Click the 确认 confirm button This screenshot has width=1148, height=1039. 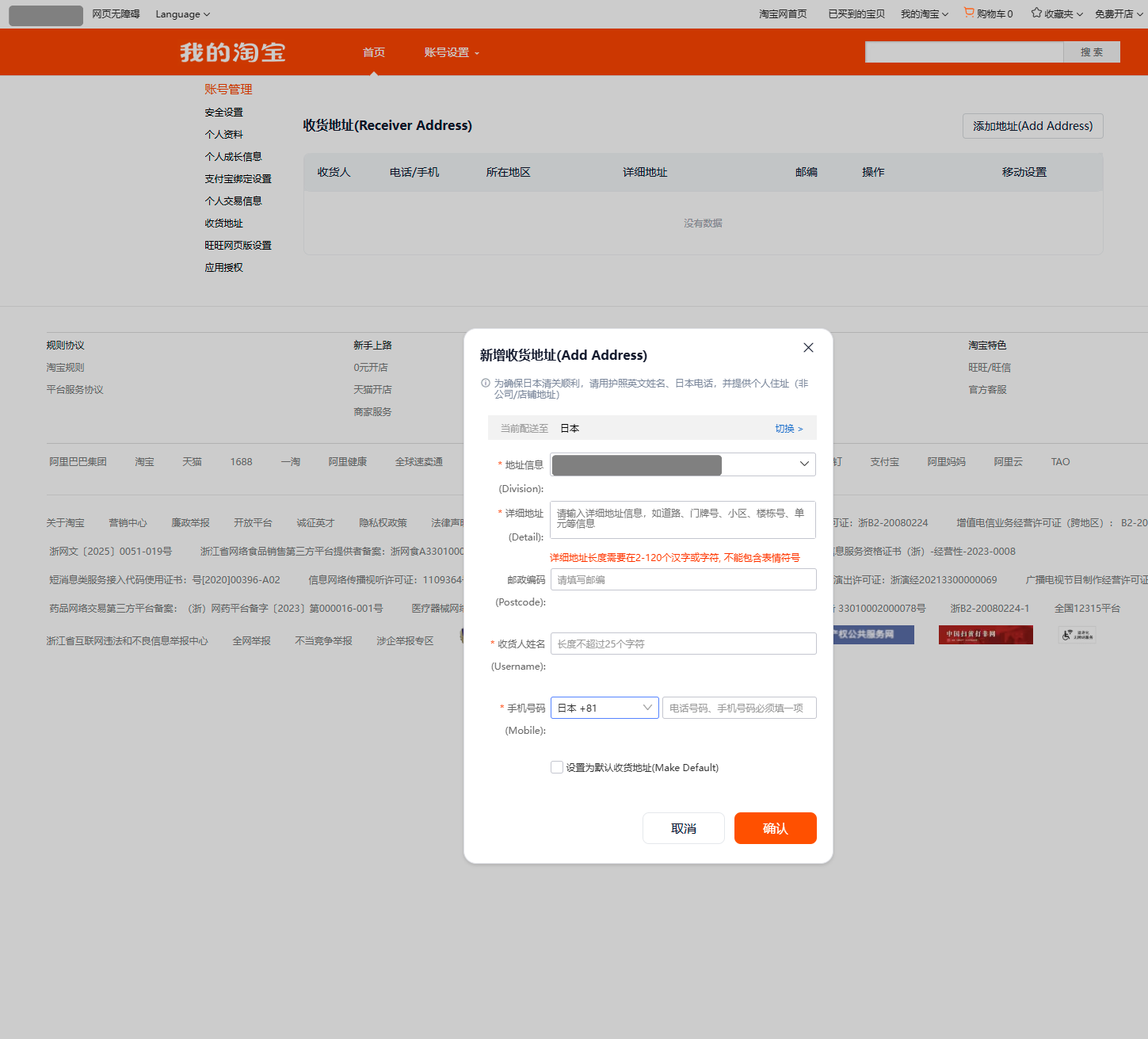[x=775, y=828]
